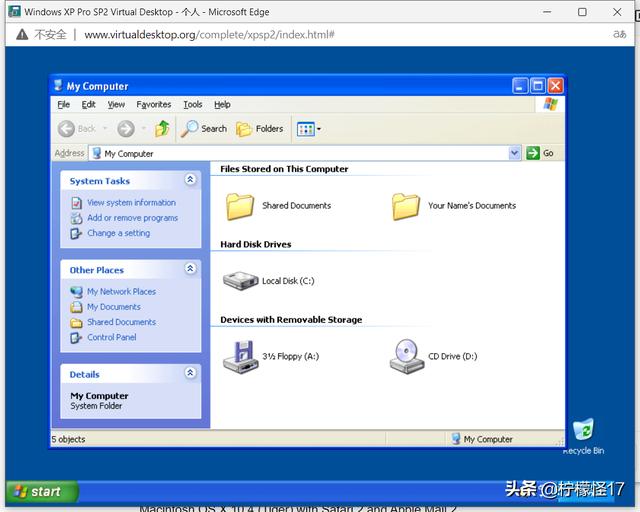The height and width of the screenshot is (512, 640).
Task: Click the Address bar input field
Action: pyautogui.click(x=300, y=153)
